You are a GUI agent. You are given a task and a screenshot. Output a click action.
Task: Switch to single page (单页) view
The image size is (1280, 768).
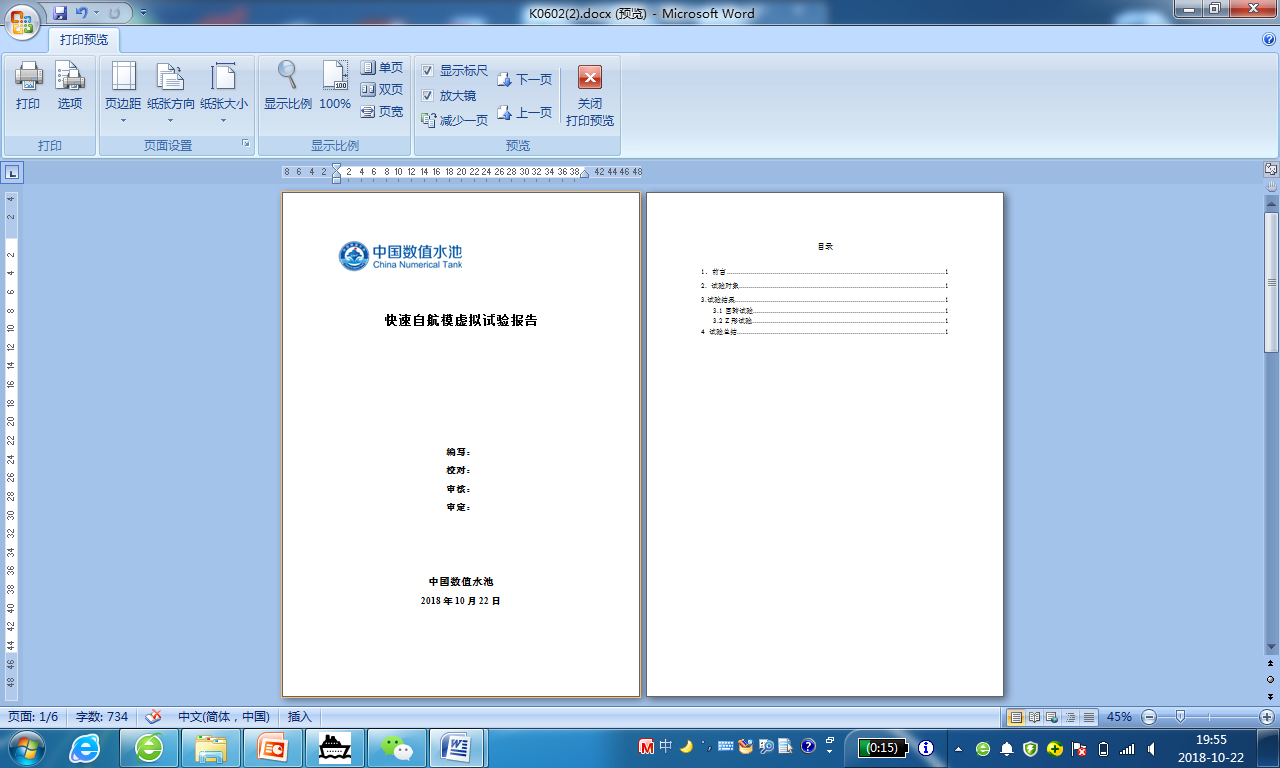(382, 68)
